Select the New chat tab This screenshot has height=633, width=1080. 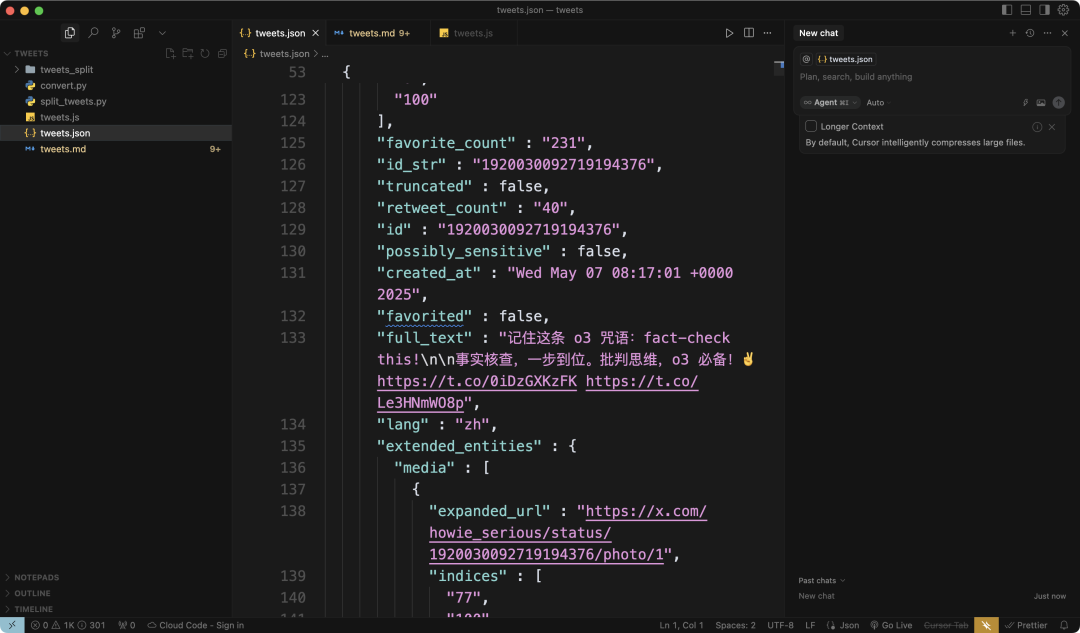(818, 33)
